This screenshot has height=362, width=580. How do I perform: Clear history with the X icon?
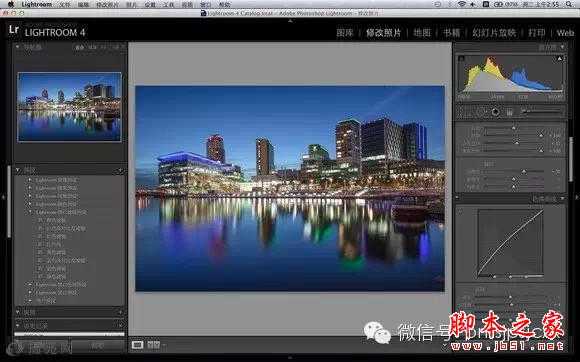coord(120,325)
